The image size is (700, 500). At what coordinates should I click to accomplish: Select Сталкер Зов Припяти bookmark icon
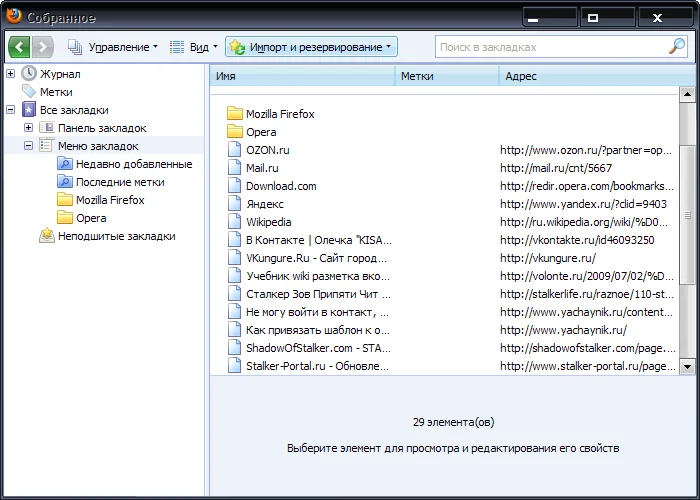[x=234, y=294]
